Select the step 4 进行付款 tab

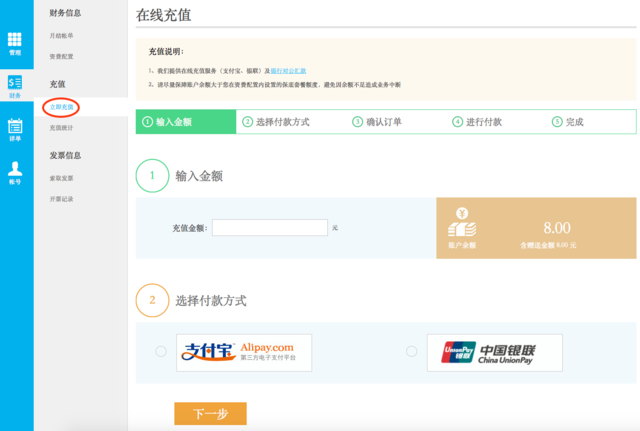477,122
